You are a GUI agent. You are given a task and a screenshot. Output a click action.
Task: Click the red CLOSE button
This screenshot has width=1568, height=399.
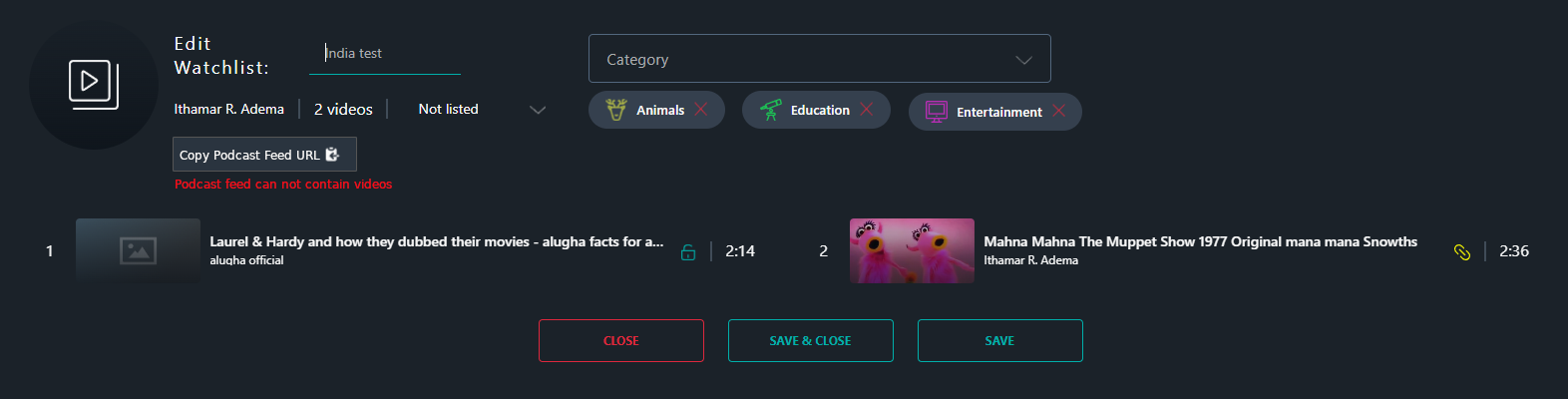click(x=621, y=341)
